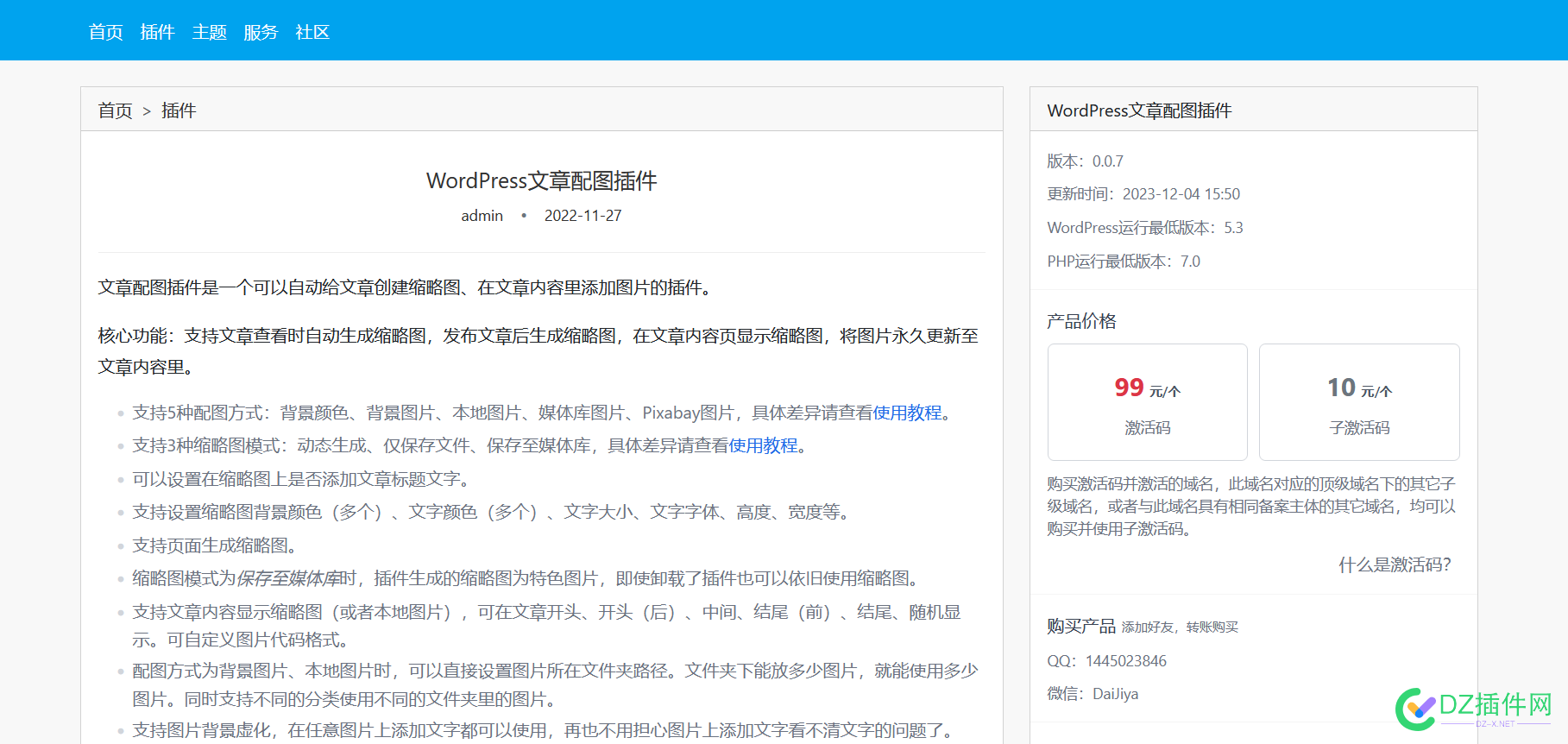Viewport: 1568px width, 744px height.
Task: Click the publish date 2022-11-27
Action: click(x=582, y=216)
